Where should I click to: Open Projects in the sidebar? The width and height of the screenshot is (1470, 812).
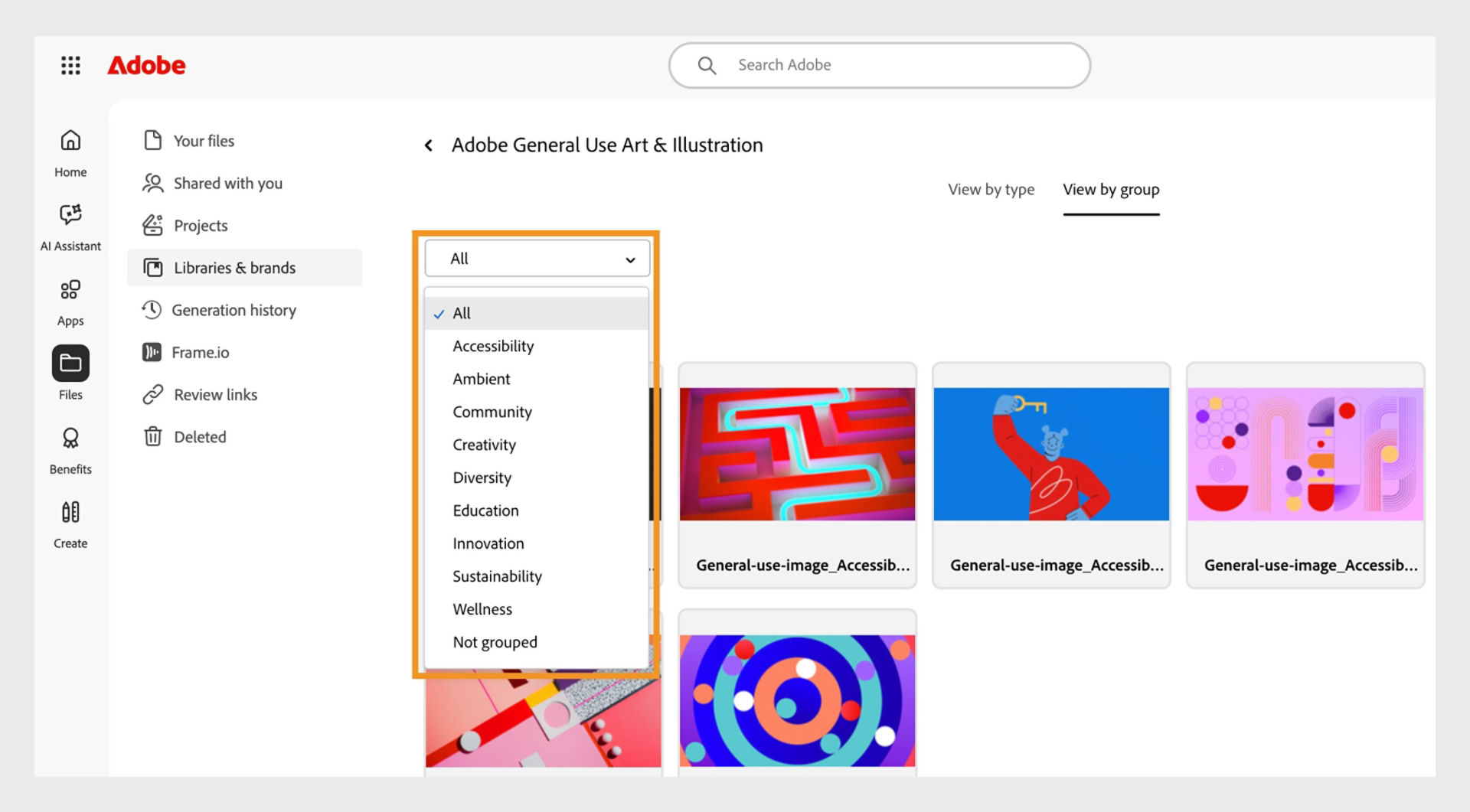coord(201,226)
